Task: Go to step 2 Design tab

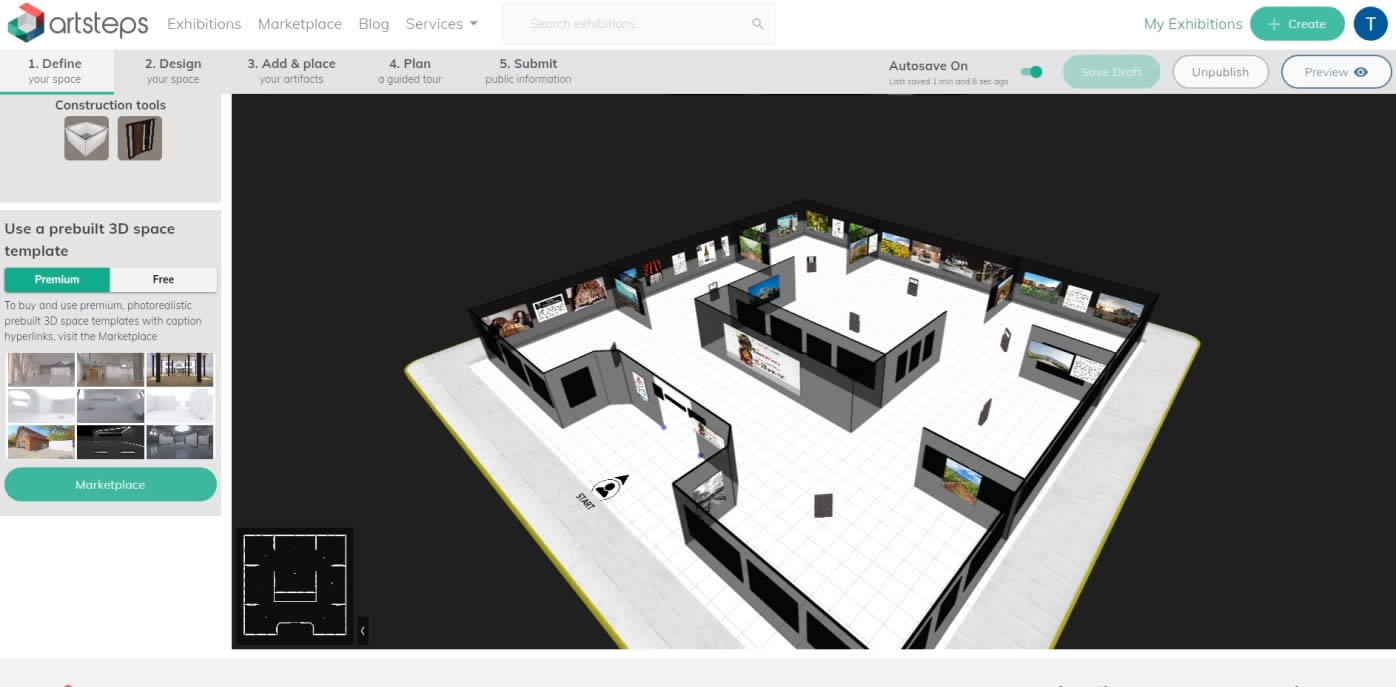Action: click(173, 71)
